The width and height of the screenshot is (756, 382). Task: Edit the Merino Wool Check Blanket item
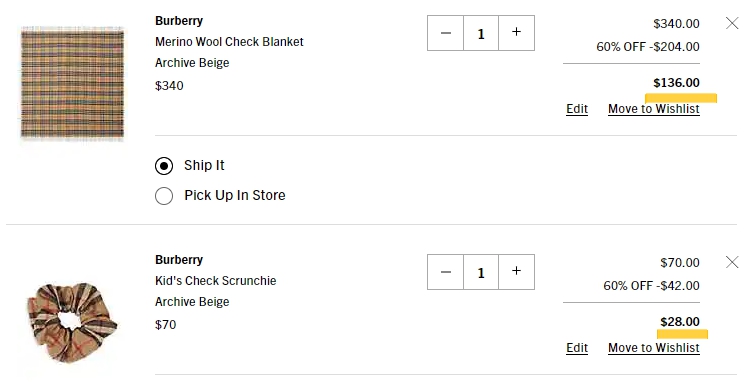click(577, 109)
